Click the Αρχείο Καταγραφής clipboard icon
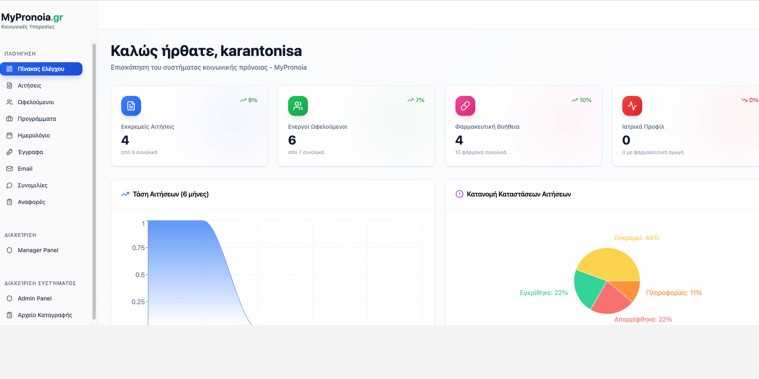Image resolution: width=759 pixels, height=379 pixels. [9, 315]
